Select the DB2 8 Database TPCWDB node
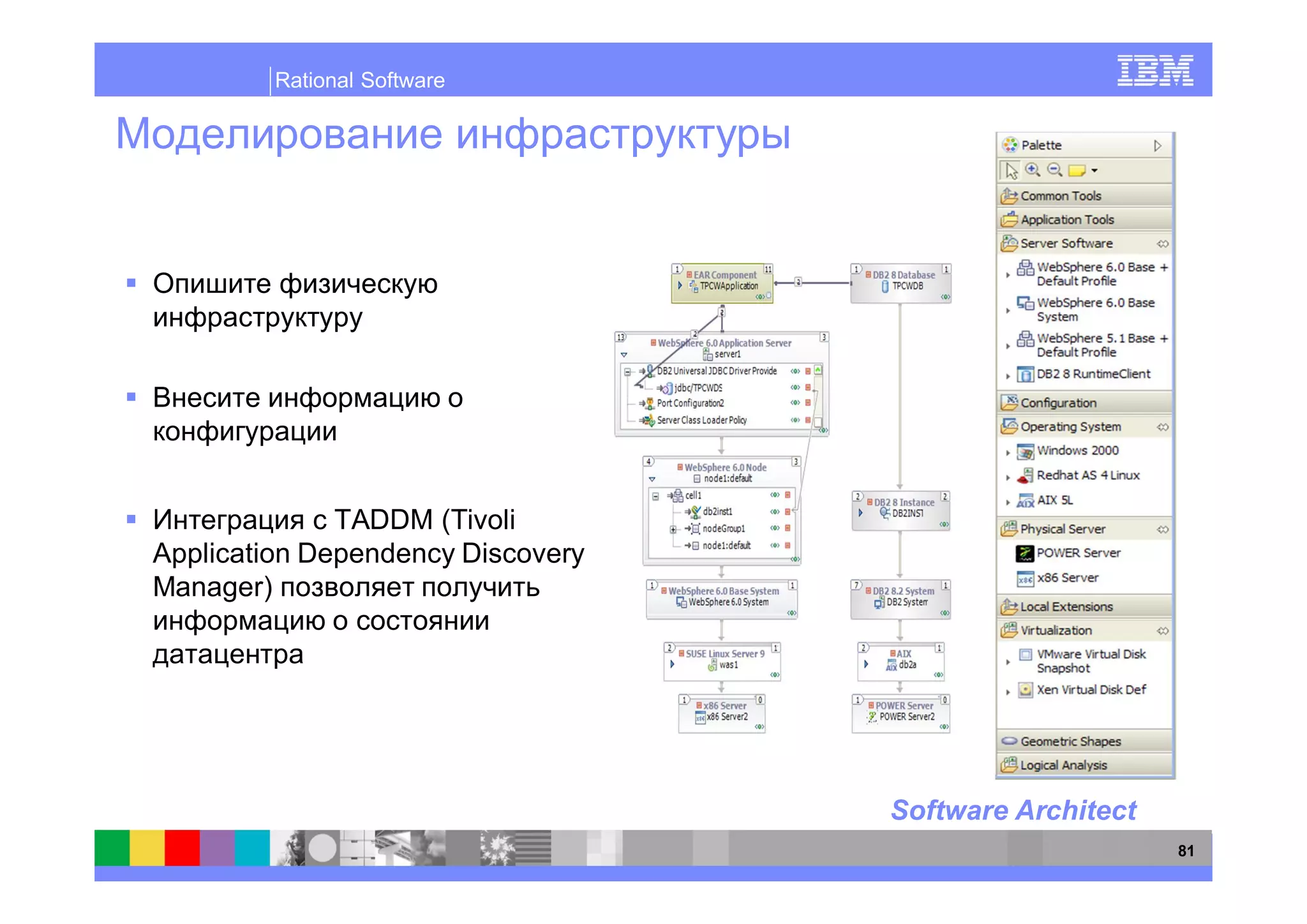1307x924 pixels. tap(900, 283)
